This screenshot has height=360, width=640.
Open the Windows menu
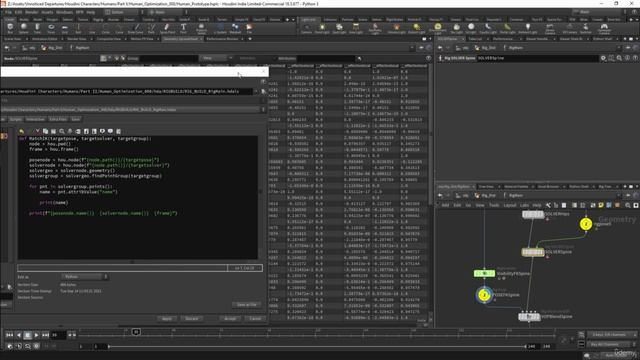click(64, 12)
